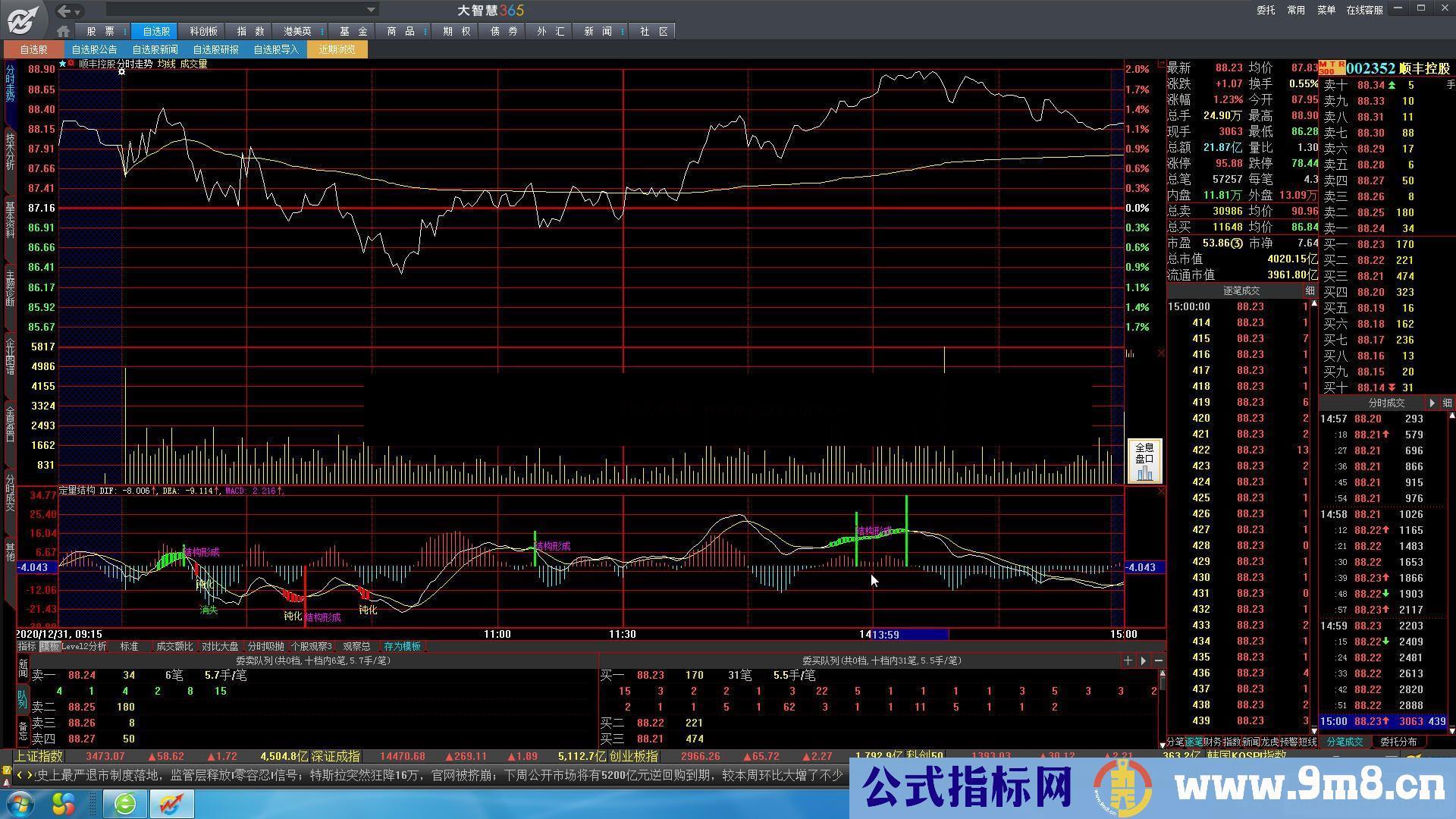Click the small bar-chart icon above 逐笔成交 panel

[x=1130, y=353]
